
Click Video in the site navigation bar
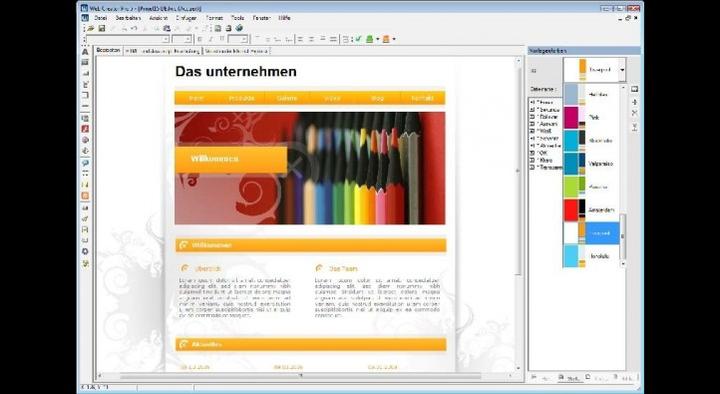(x=332, y=98)
